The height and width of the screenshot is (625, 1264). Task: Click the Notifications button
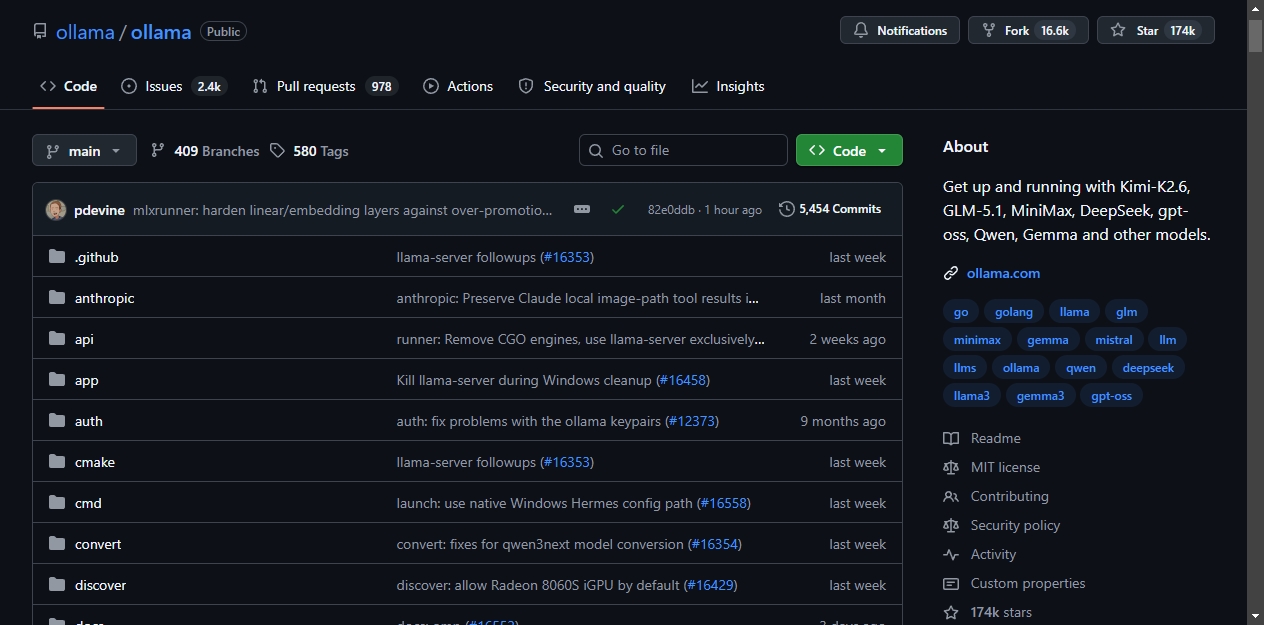point(900,31)
